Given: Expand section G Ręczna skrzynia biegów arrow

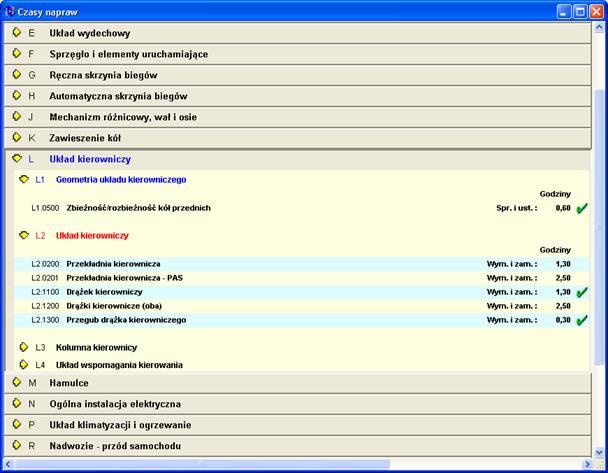Looking at the screenshot, I should coord(17,74).
